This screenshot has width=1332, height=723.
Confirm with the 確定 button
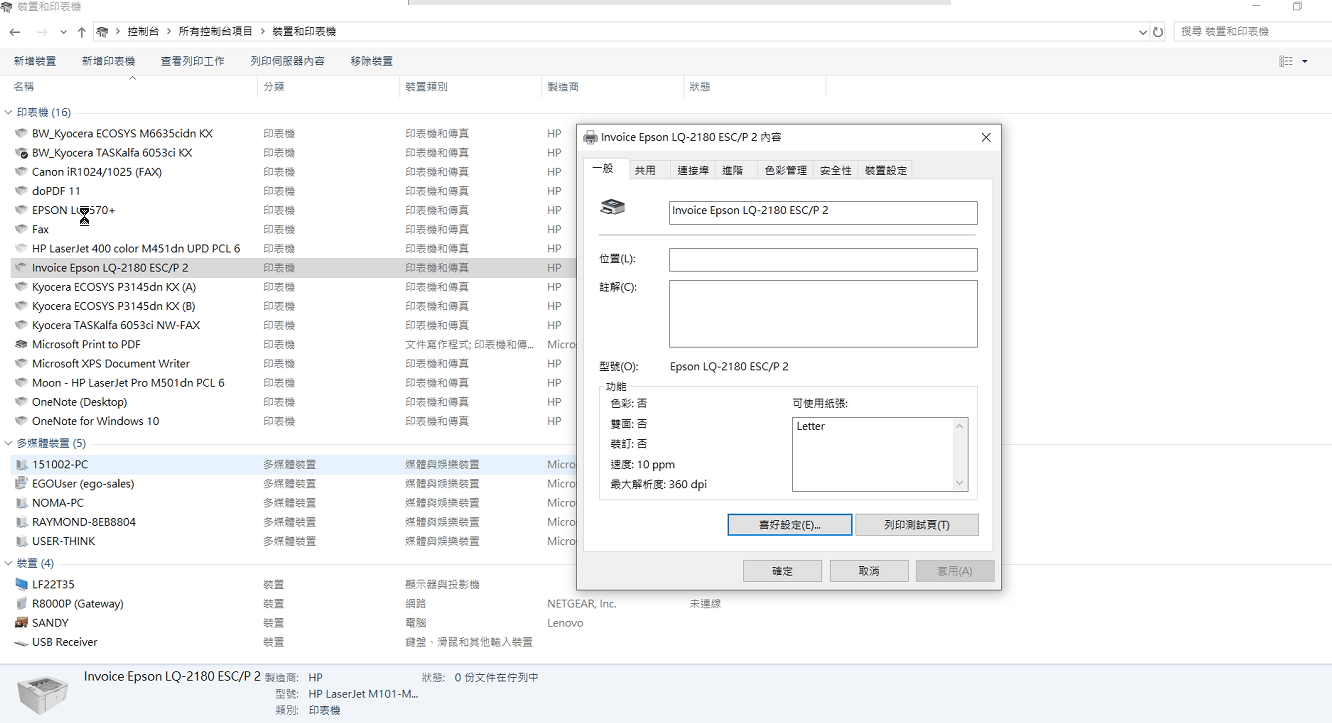pos(782,571)
